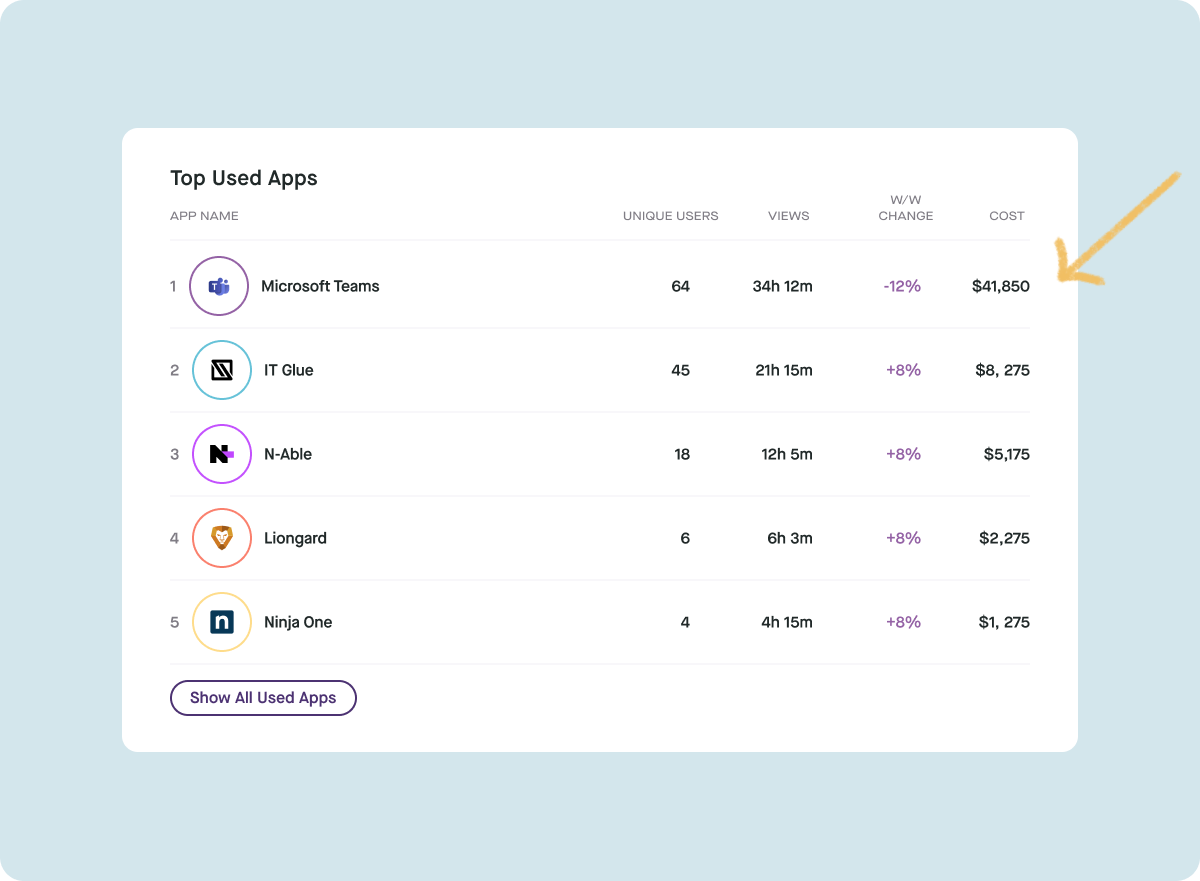This screenshot has height=881, width=1200.
Task: Select the IT Glue app name
Action: (x=289, y=370)
